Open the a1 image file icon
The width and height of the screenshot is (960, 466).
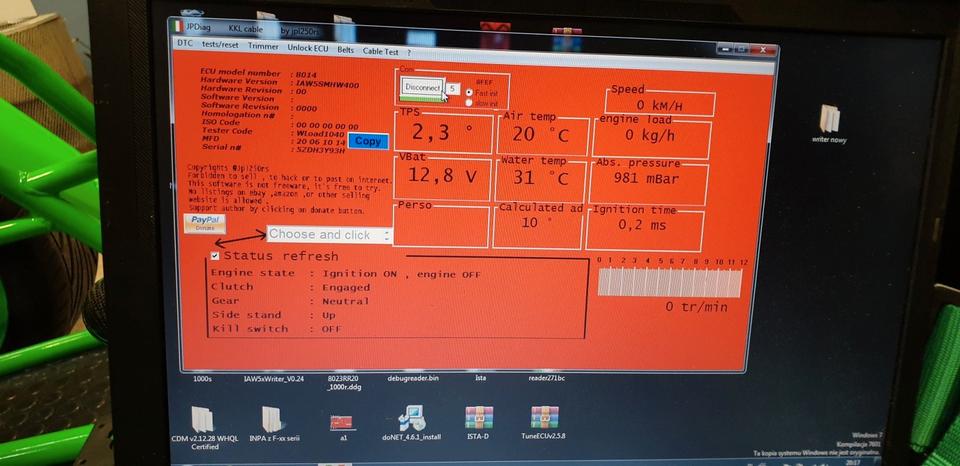(x=342, y=426)
